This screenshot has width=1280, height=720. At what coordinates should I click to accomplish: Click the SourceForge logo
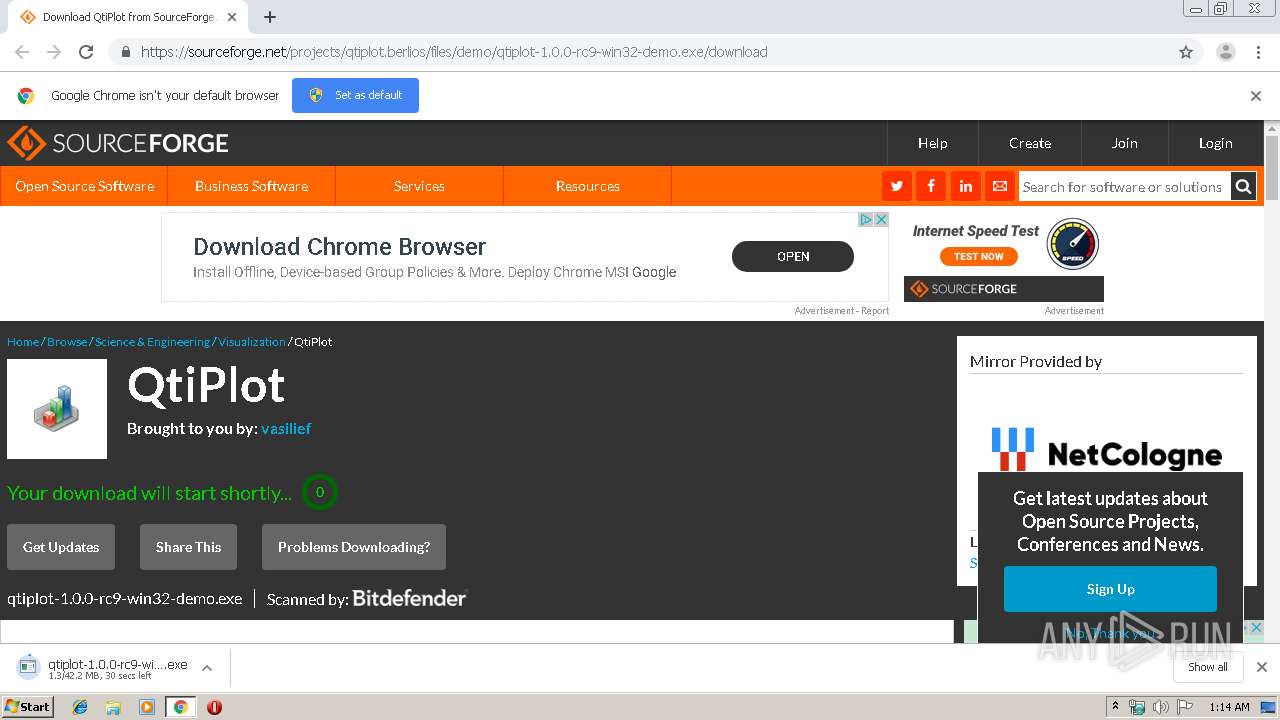coord(118,143)
